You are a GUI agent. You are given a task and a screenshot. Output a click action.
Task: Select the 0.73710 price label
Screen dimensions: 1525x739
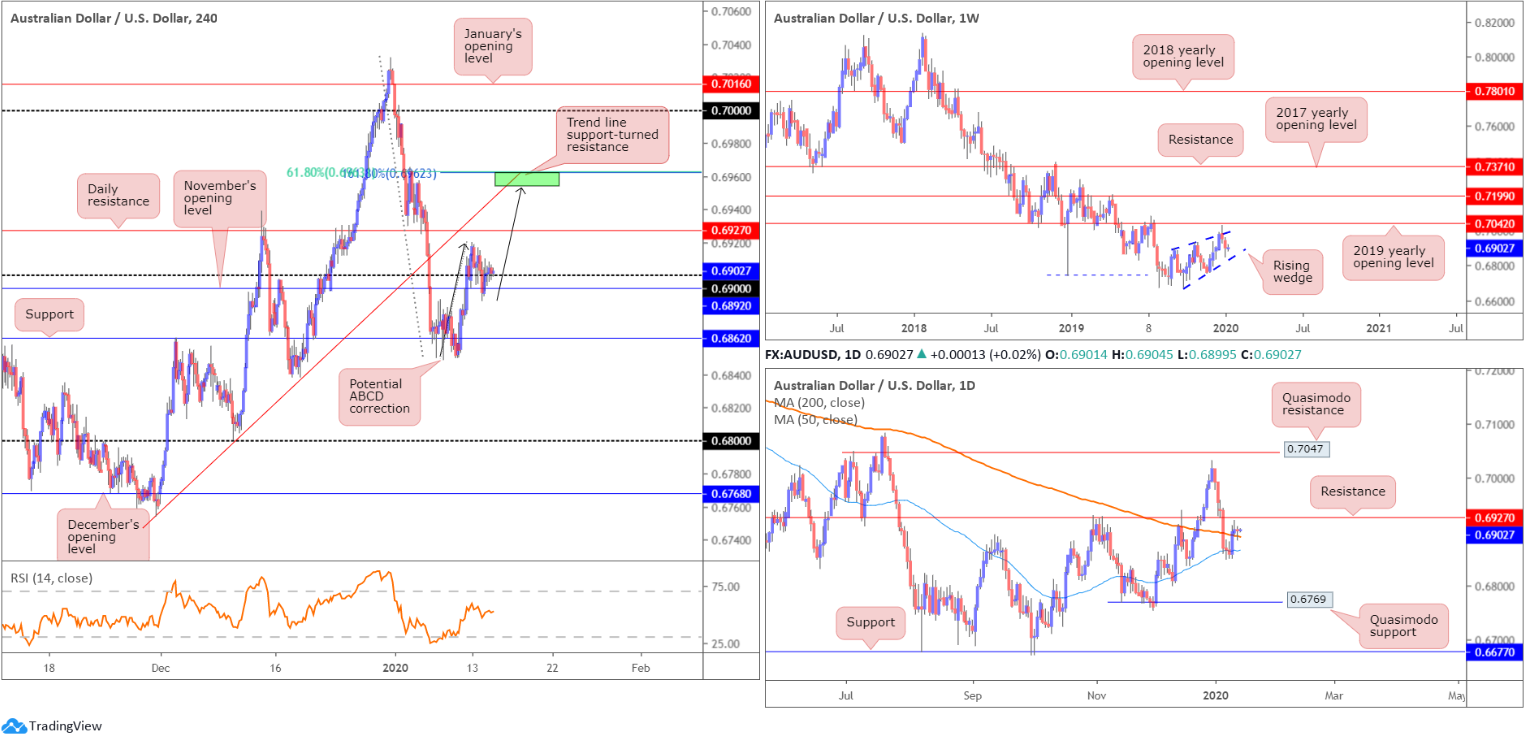(1495, 166)
